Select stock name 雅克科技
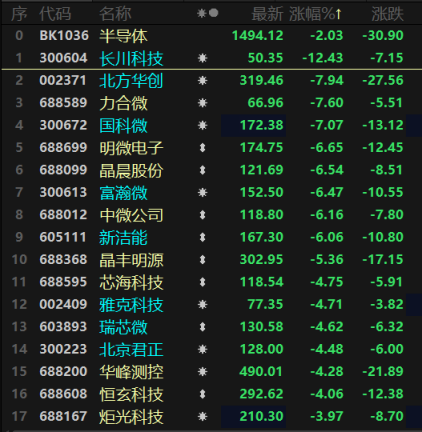The image size is (422, 432). coord(131,305)
